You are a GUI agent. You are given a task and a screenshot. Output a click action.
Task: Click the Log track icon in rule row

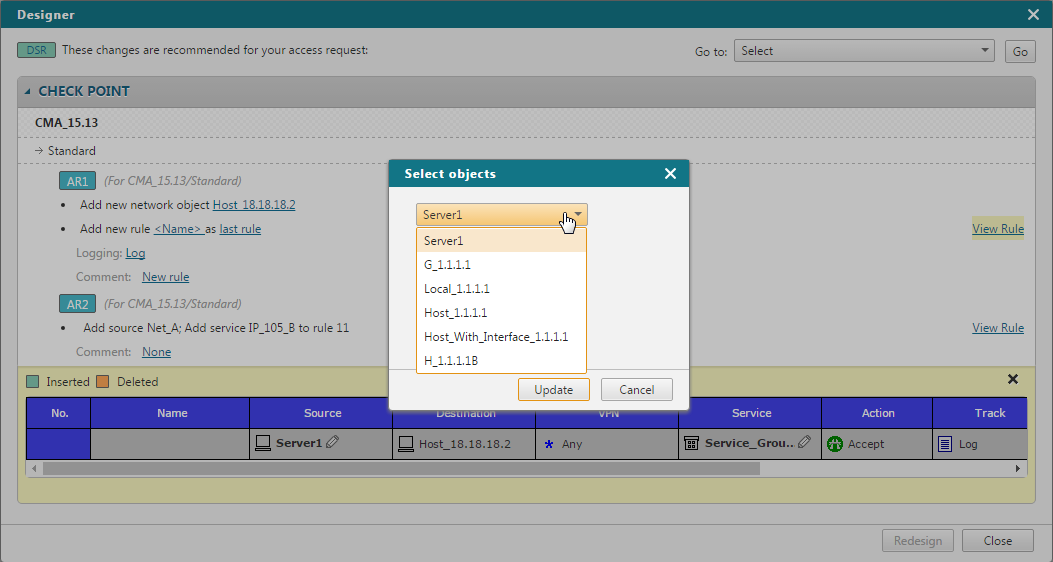pos(945,443)
